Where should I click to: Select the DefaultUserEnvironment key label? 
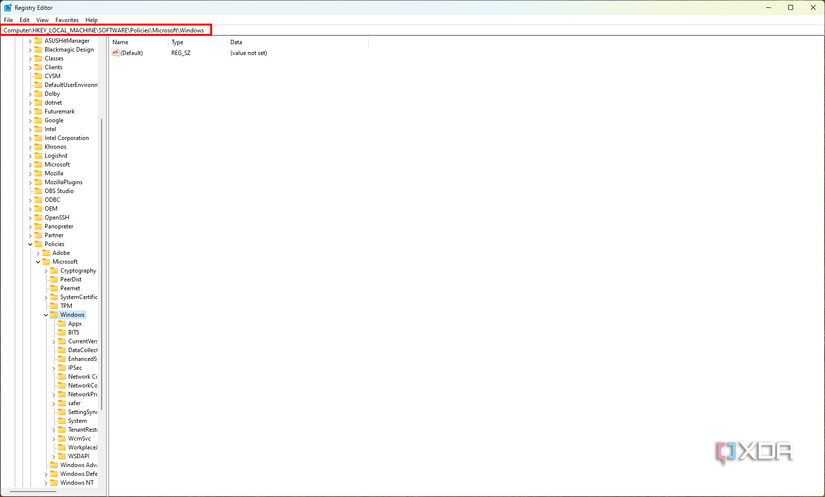[x=71, y=85]
